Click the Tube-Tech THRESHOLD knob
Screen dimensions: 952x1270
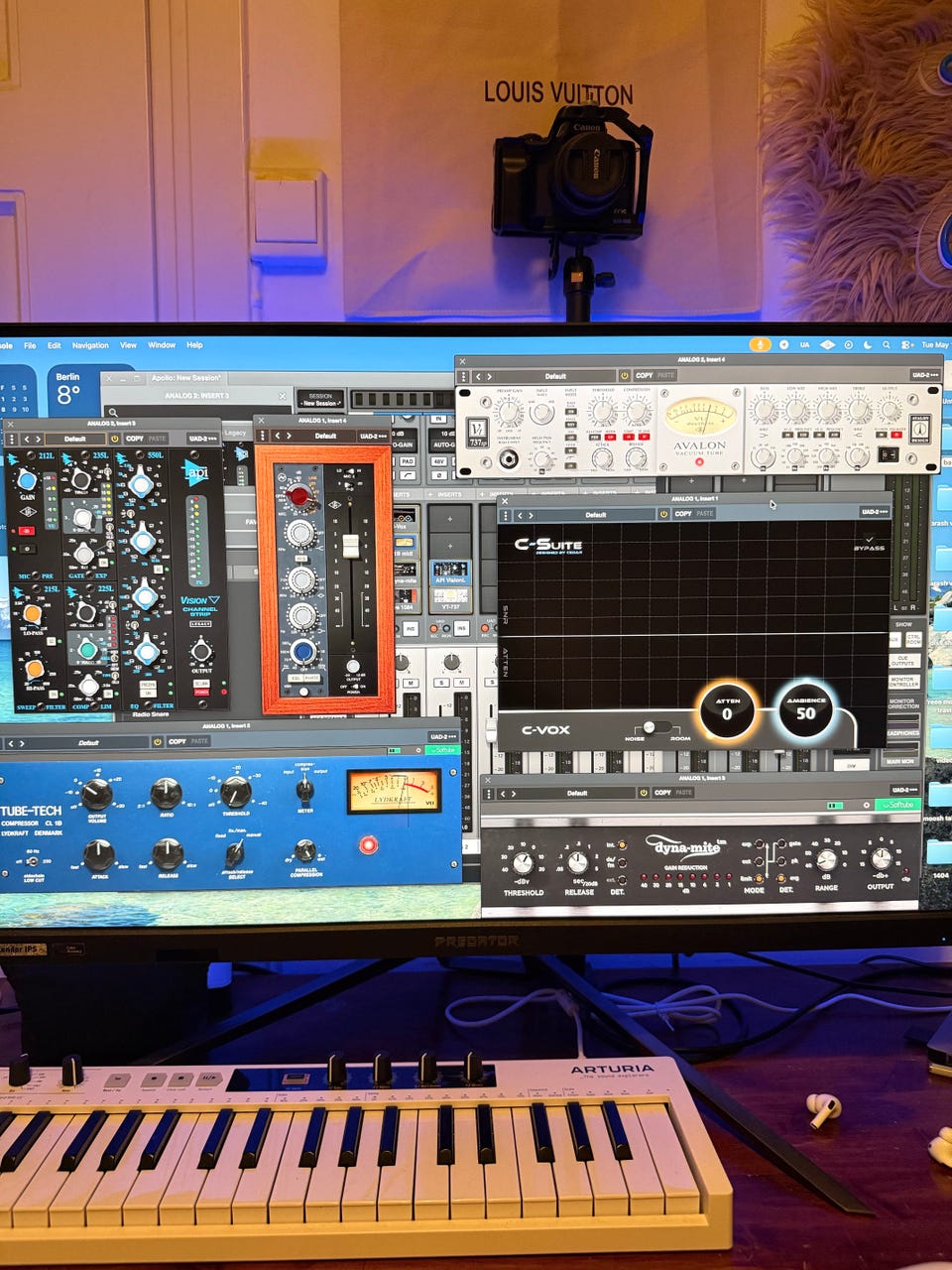(235, 791)
